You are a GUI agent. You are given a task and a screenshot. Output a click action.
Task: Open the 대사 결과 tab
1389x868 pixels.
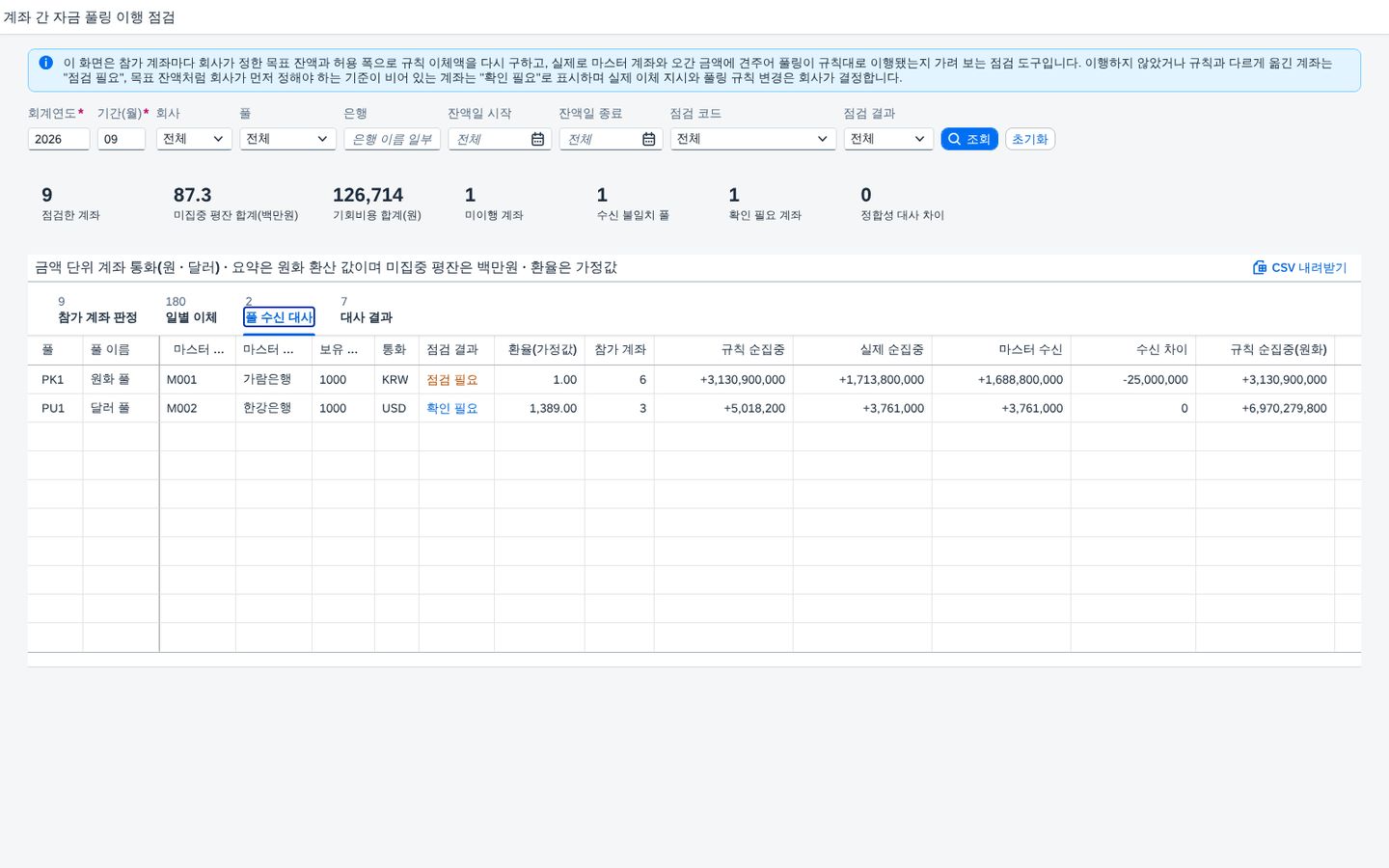tap(367, 317)
